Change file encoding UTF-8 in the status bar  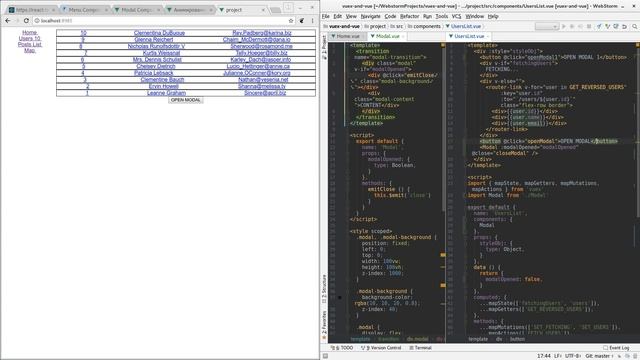pyautogui.click(x=573, y=356)
